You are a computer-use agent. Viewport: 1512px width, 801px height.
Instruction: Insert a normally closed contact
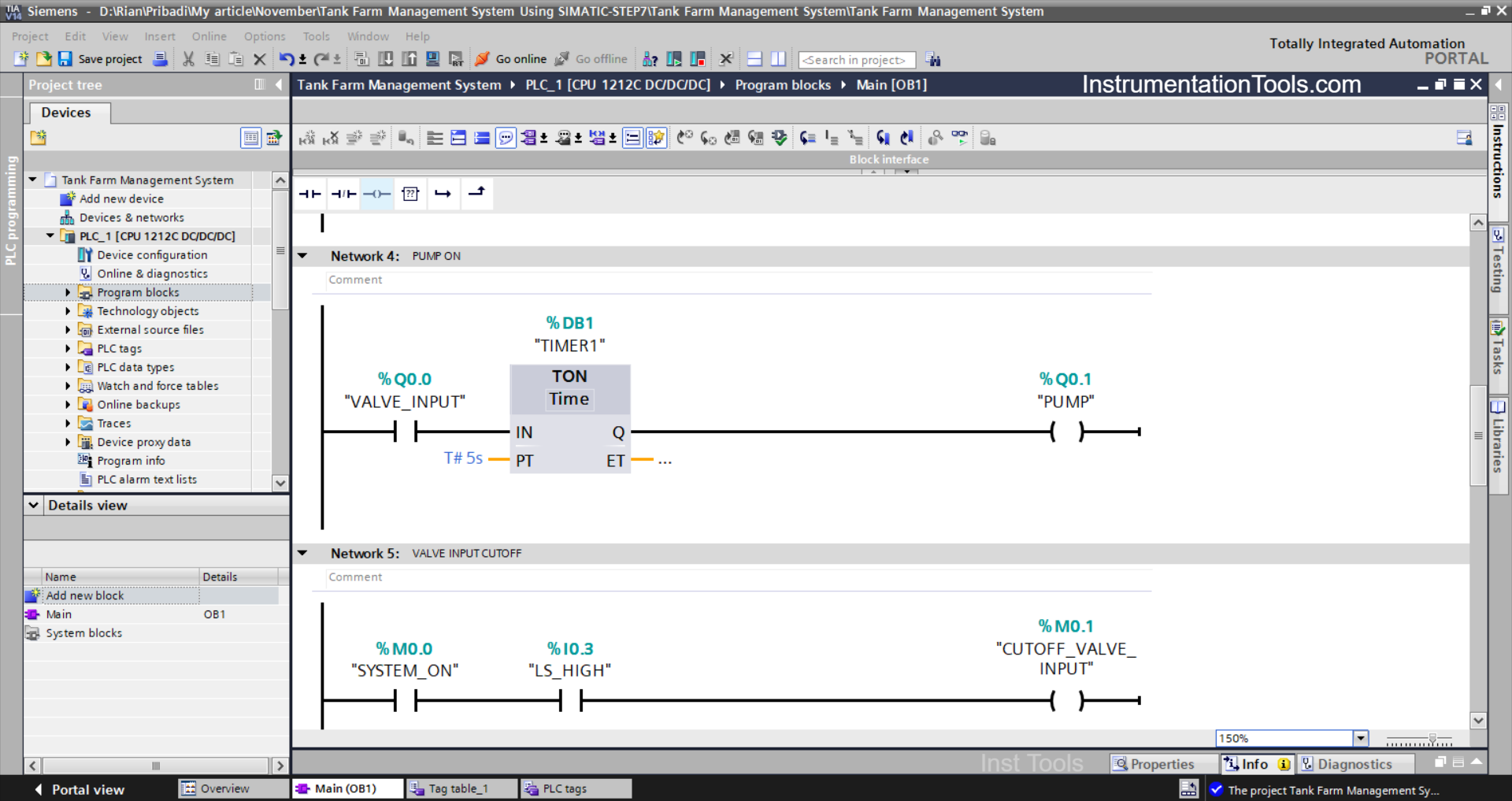coord(343,194)
